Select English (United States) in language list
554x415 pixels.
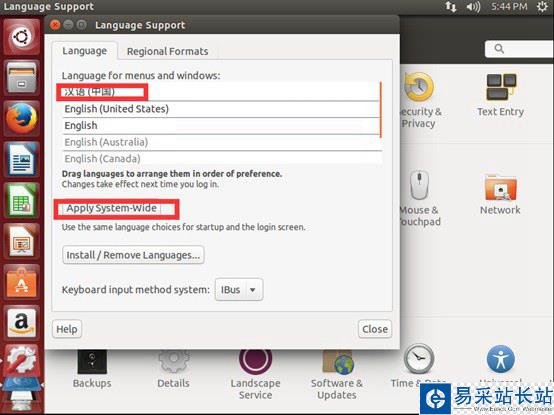tap(221, 109)
